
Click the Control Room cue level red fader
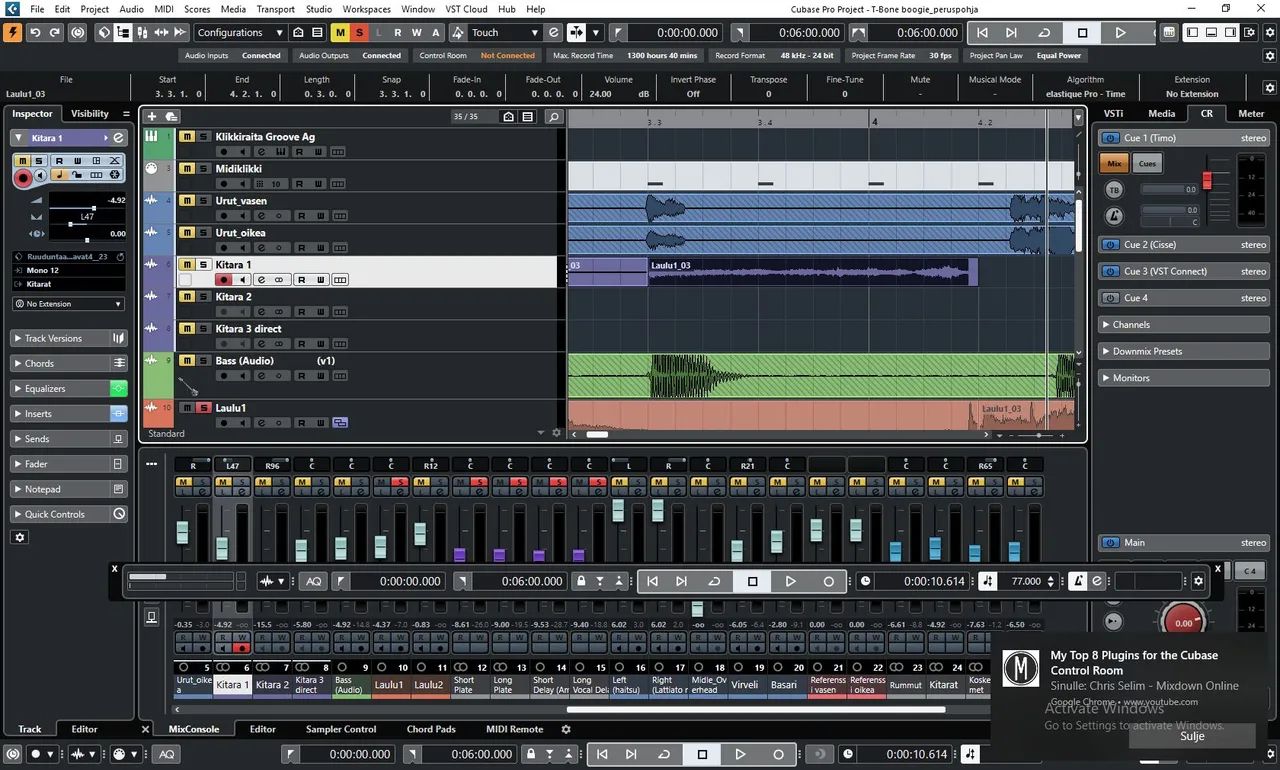pos(1207,181)
